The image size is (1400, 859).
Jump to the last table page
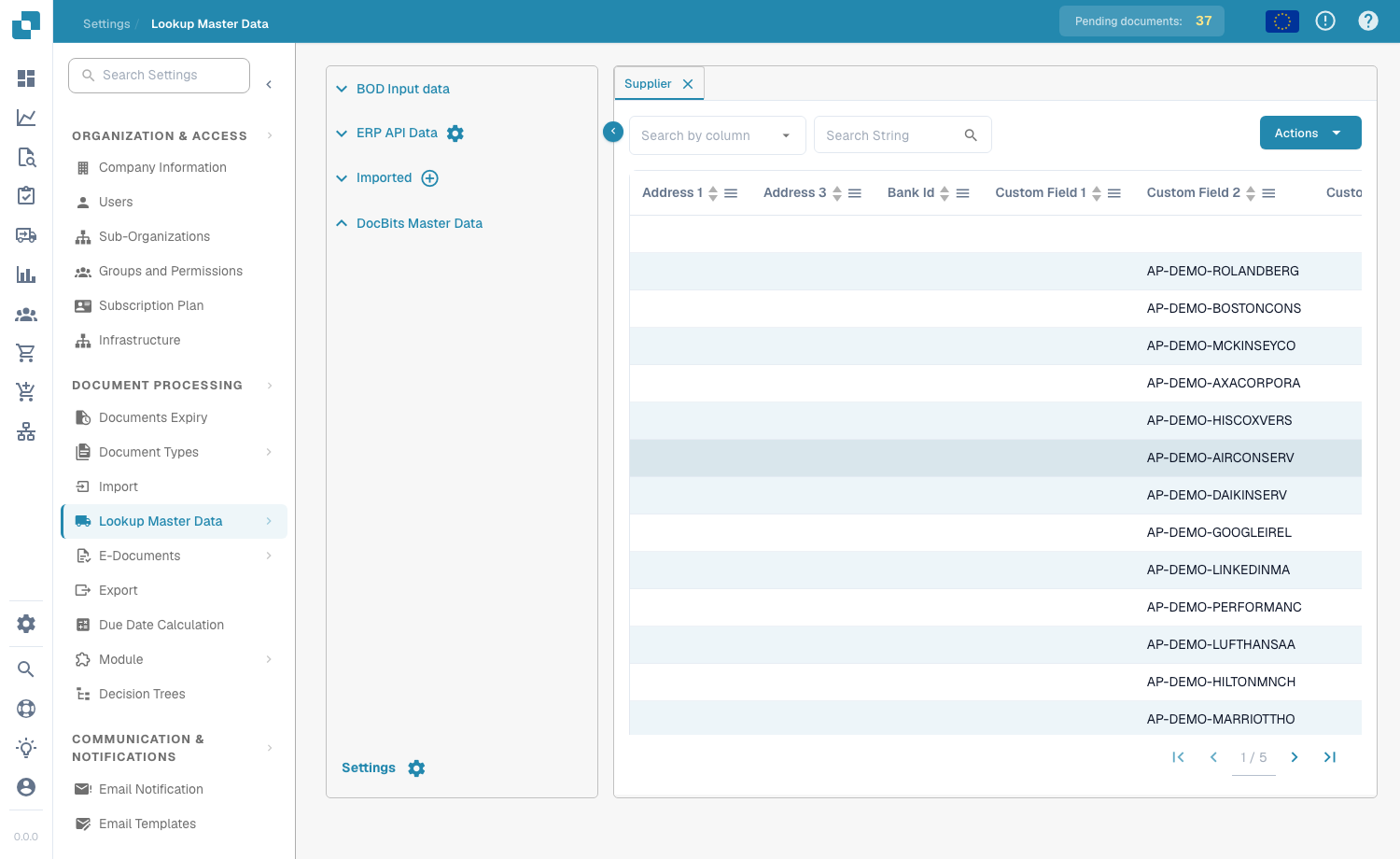pos(1330,757)
